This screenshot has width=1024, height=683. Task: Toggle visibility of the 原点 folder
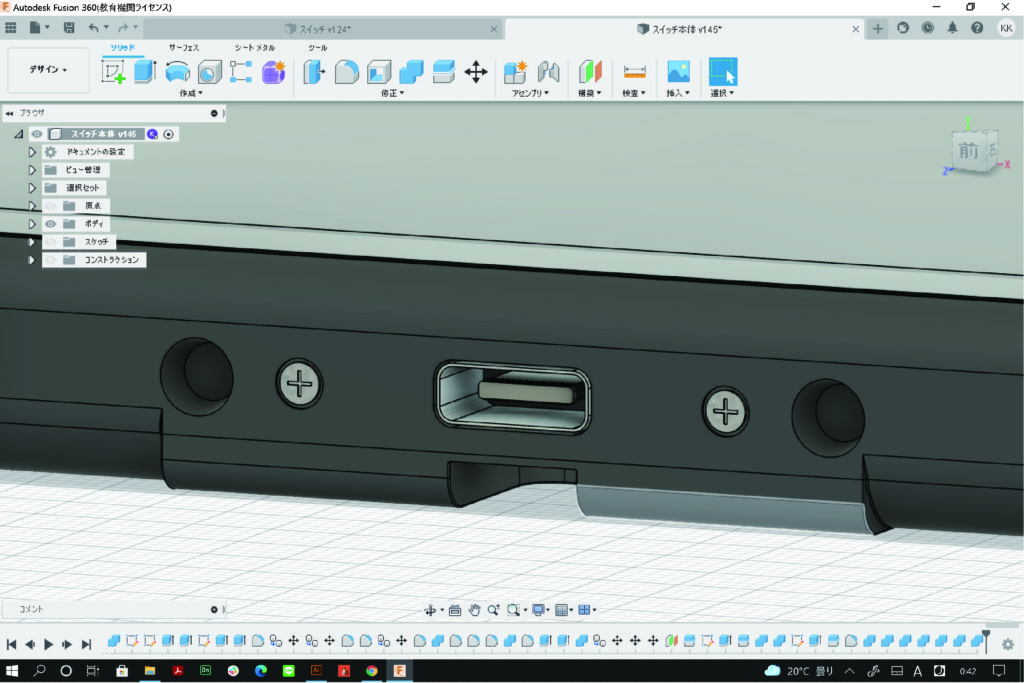click(x=50, y=206)
